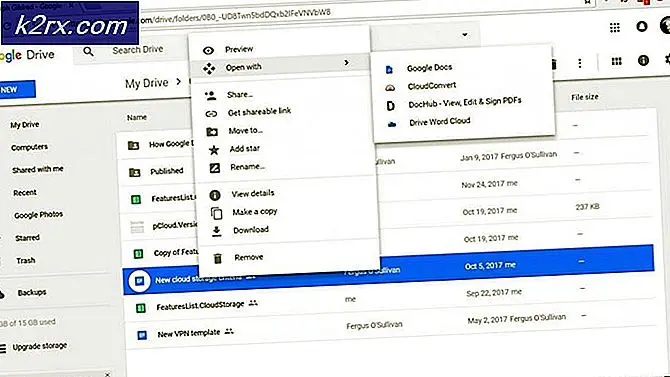Click the Get shareable link chain icon
670x377 pixels.
point(212,114)
